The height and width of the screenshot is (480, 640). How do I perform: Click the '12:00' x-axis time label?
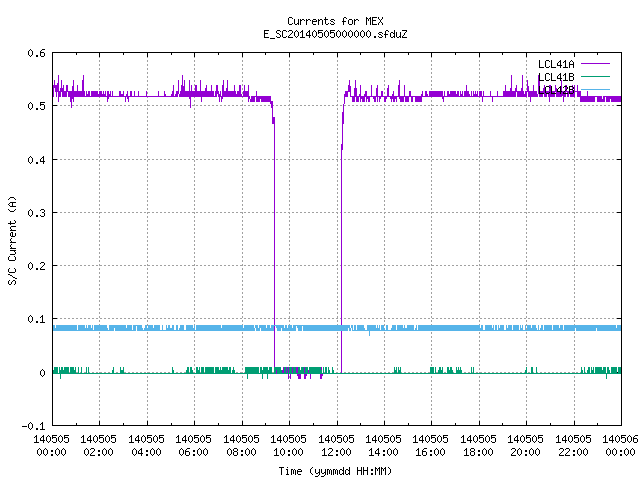coord(336,452)
